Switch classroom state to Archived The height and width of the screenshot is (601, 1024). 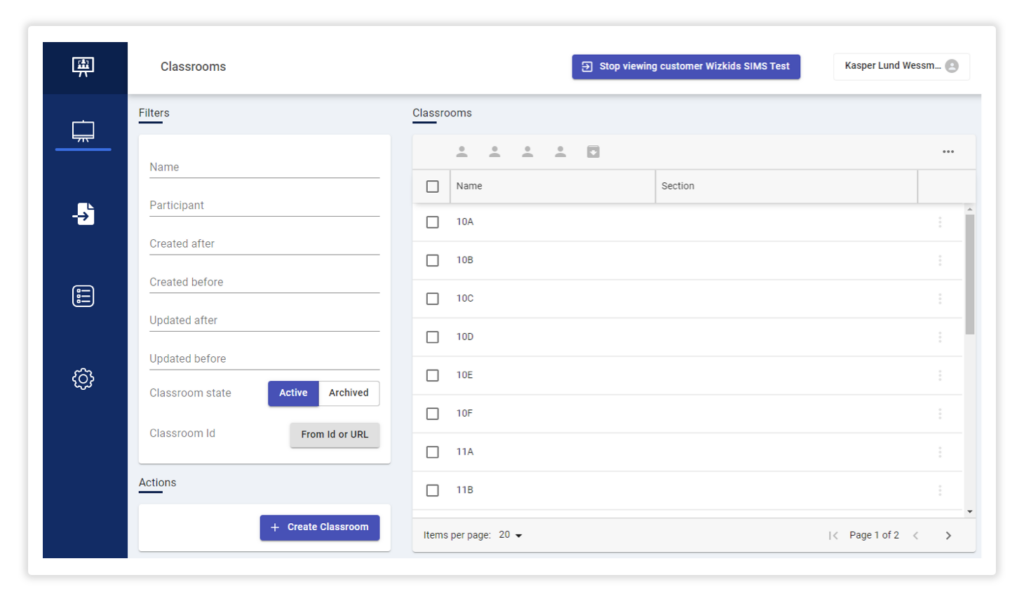pos(348,393)
